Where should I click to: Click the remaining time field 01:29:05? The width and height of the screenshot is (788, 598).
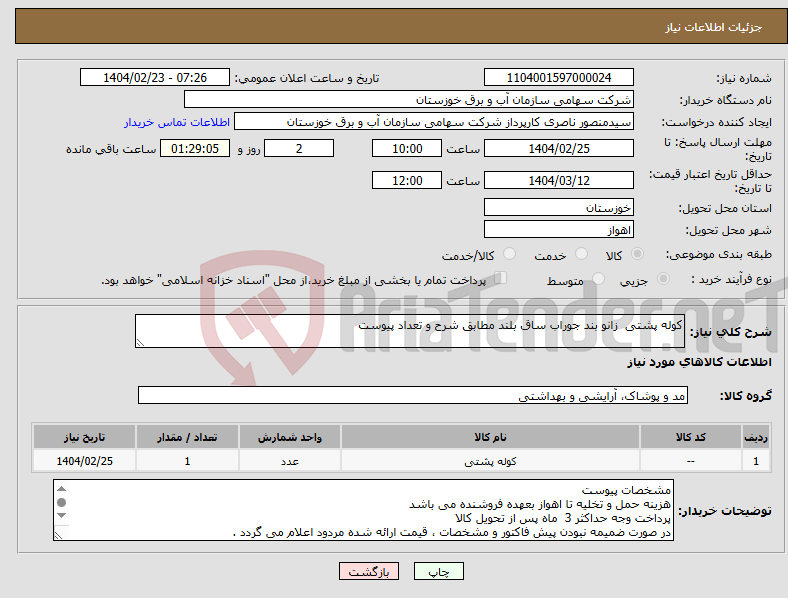point(195,148)
